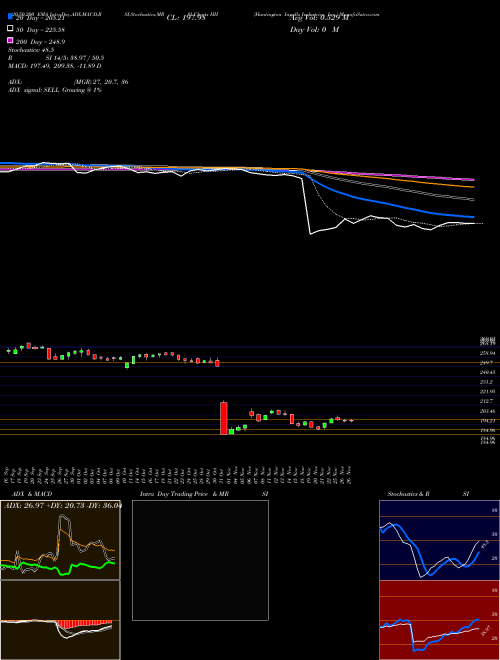Click the 'Avg Vol: 0.529 M' text
Screen dimensions: 500x660
(x=319, y=18)
